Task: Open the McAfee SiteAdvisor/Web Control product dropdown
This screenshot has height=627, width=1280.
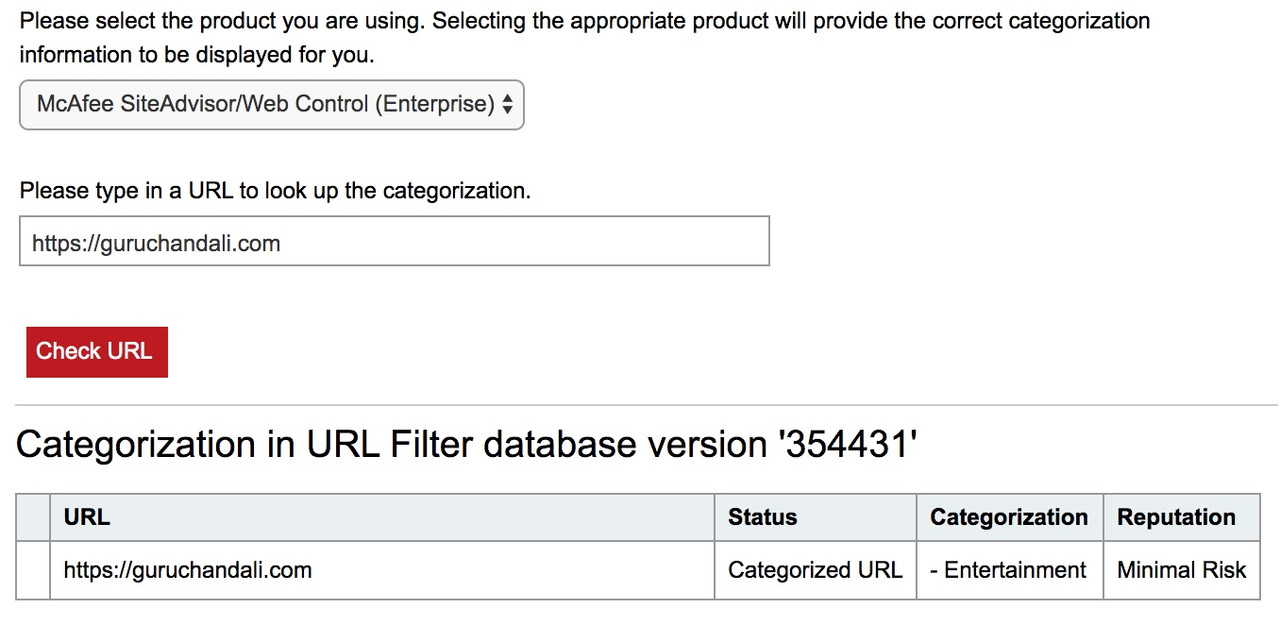Action: 271,104
